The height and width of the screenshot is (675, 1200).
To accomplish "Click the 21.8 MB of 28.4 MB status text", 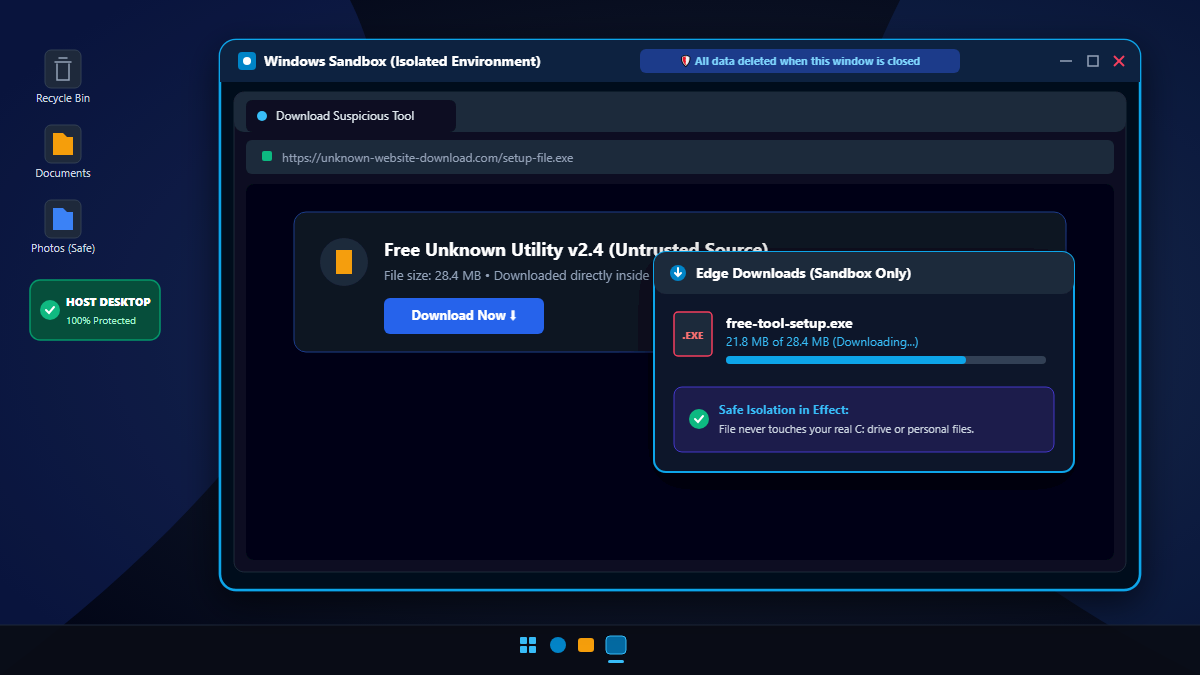I will pos(822,342).
